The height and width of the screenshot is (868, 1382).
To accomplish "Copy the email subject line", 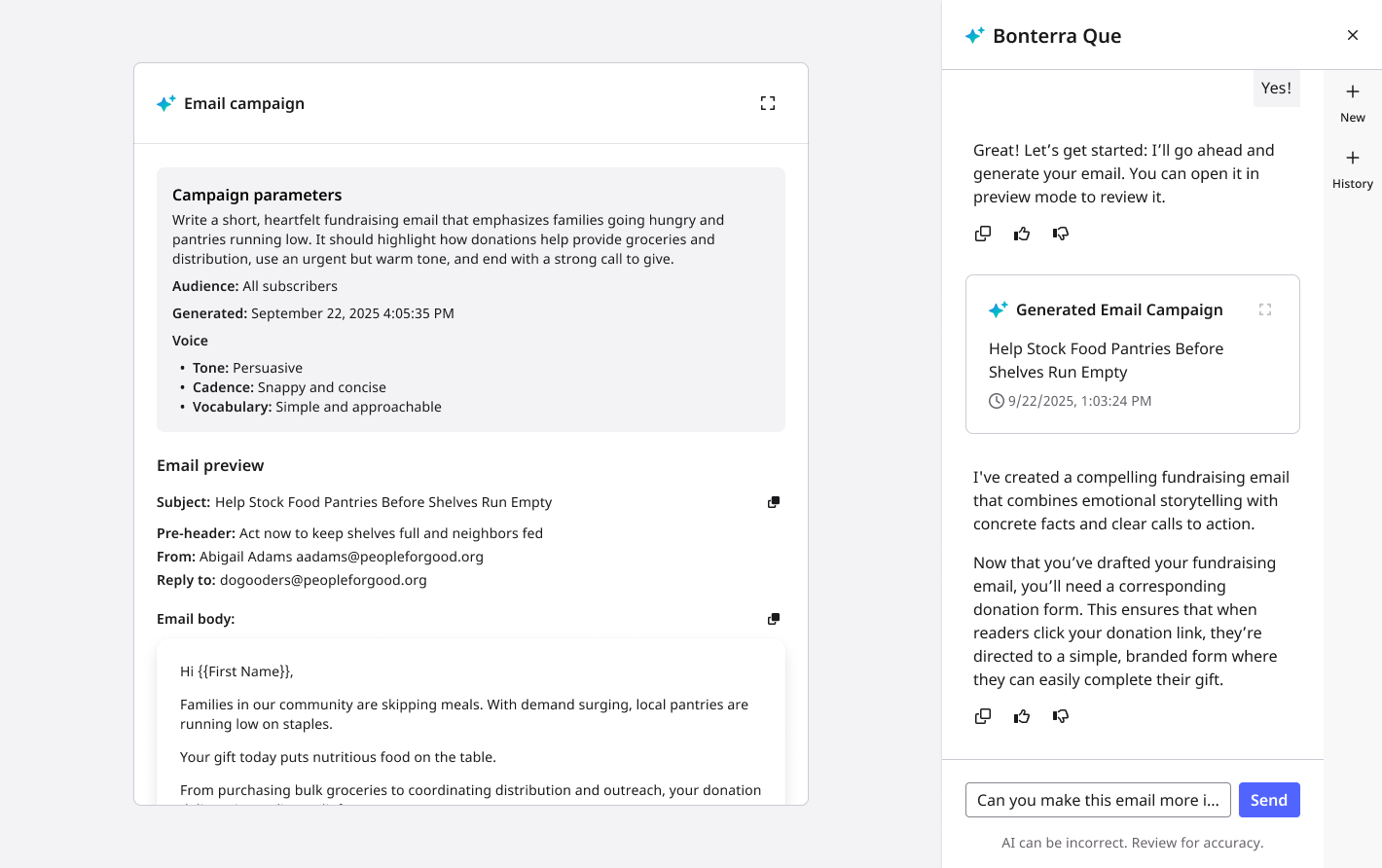I will click(774, 502).
